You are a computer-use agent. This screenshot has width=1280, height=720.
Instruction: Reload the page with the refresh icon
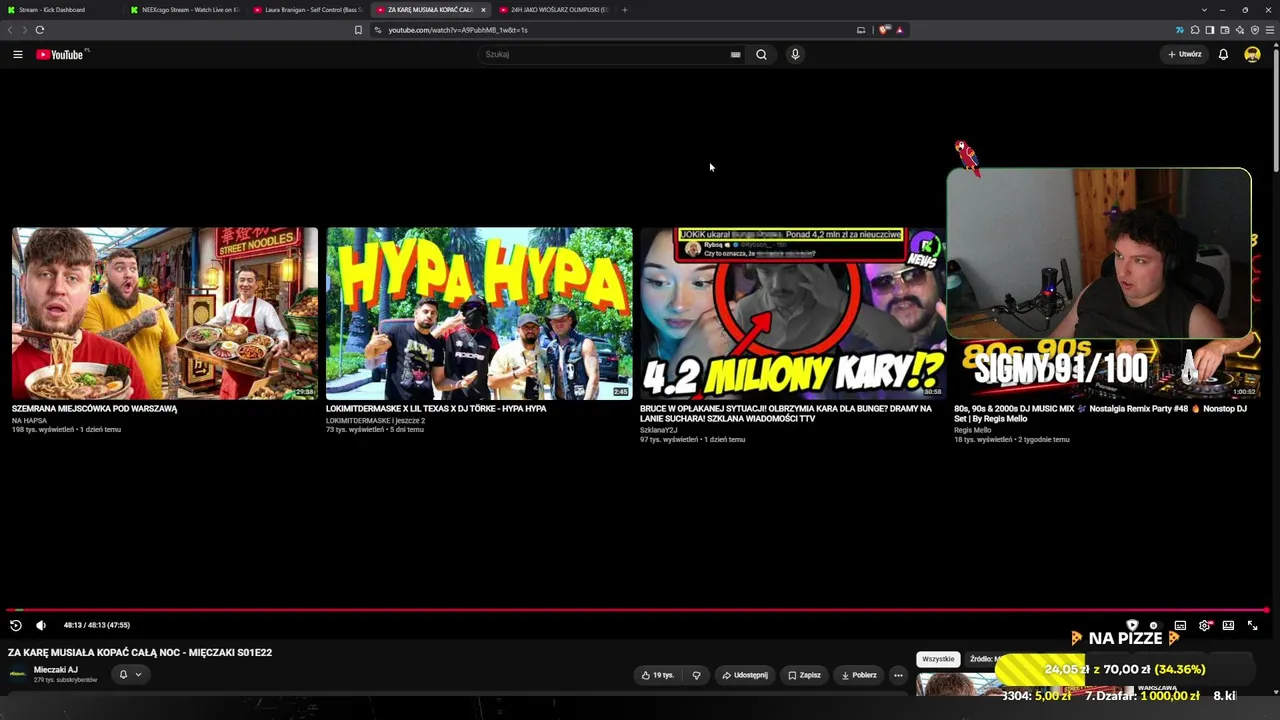[x=40, y=30]
